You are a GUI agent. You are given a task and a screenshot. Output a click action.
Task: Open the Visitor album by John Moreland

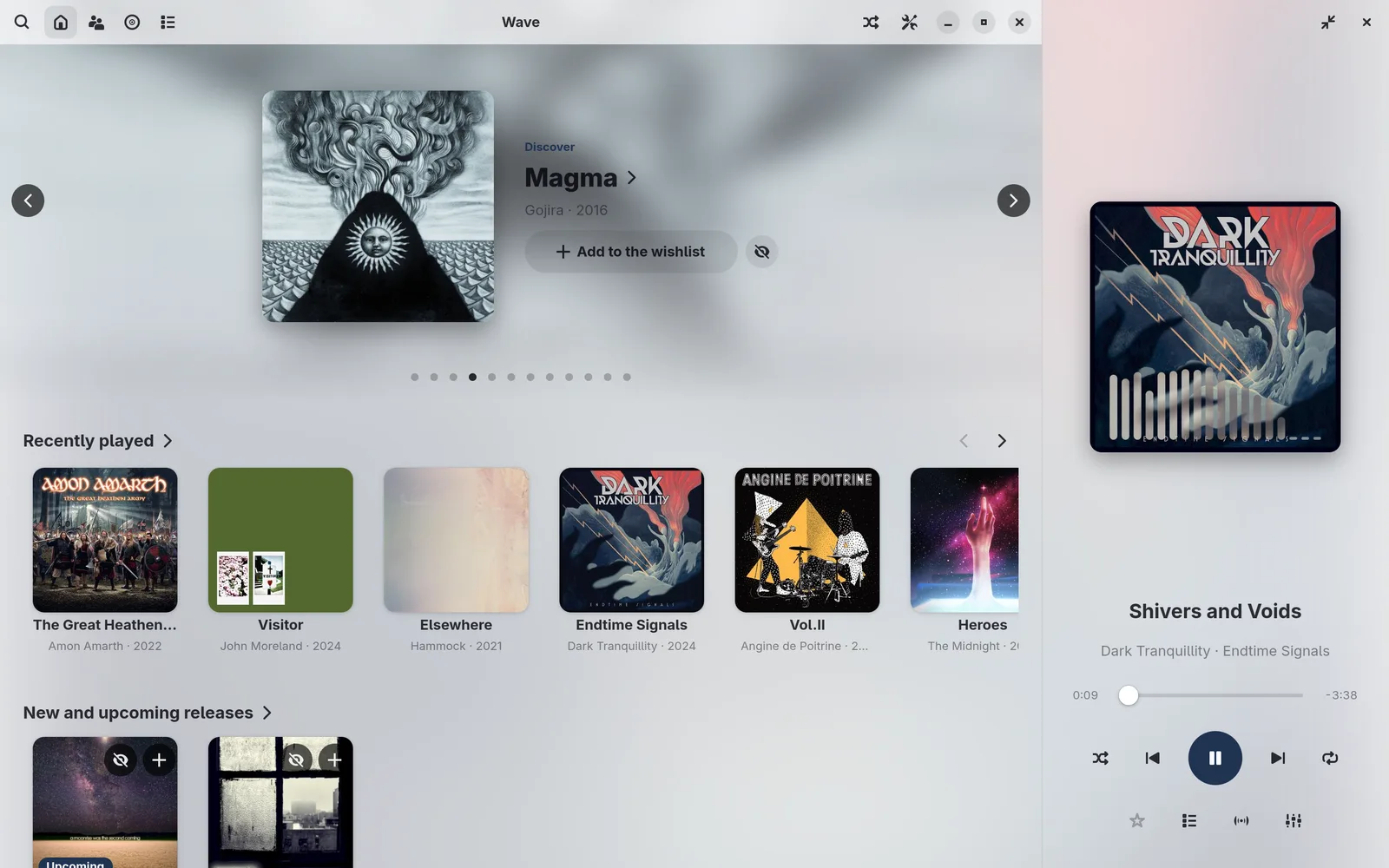[x=280, y=540]
